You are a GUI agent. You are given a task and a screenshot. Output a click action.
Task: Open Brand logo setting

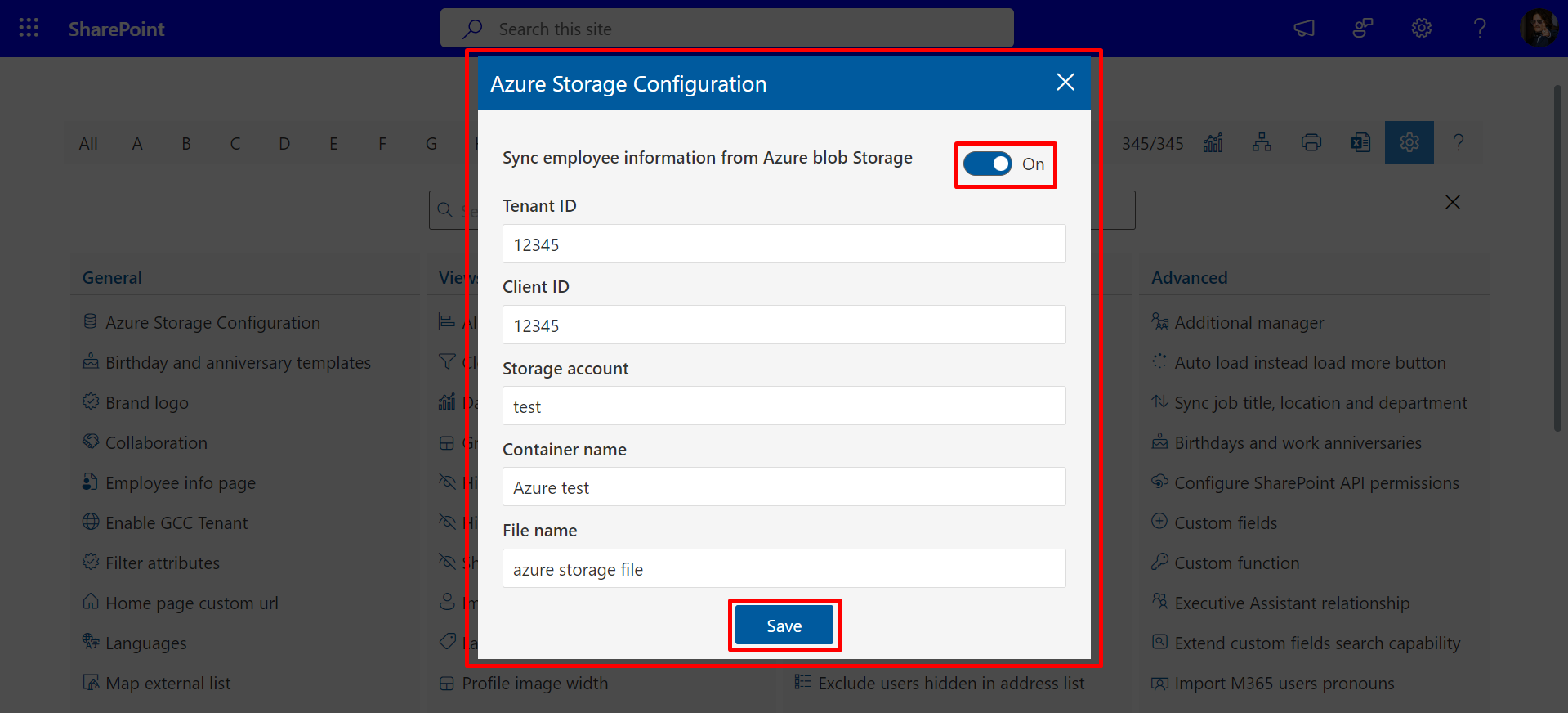coord(147,403)
